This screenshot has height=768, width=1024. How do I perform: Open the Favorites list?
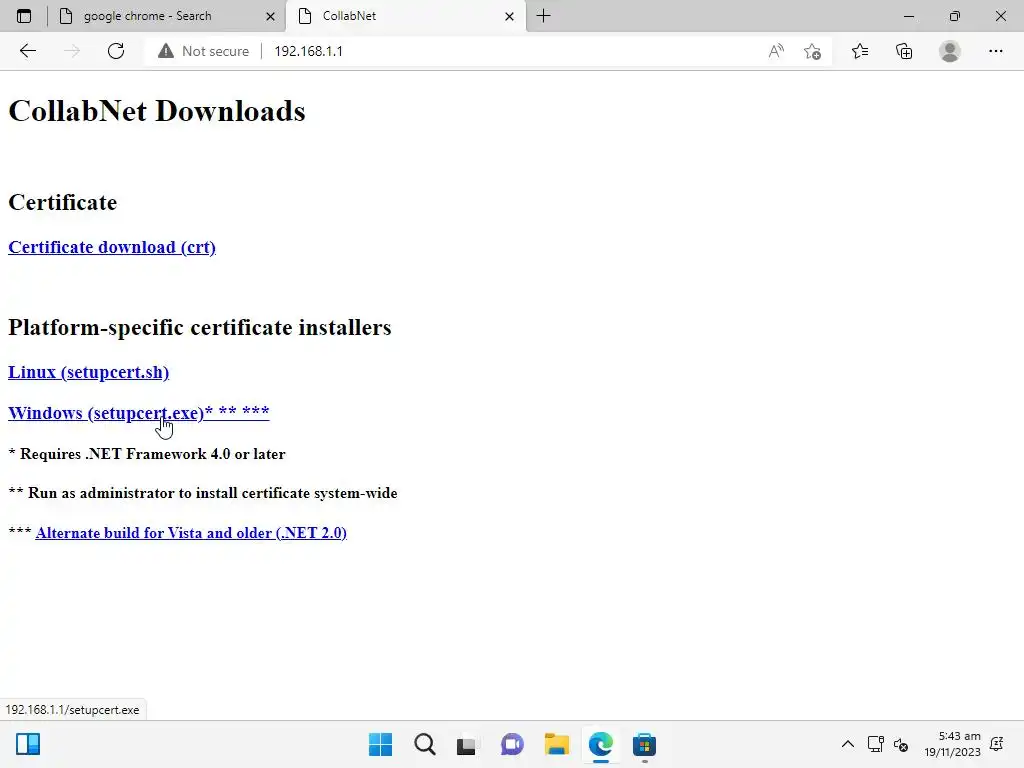pyautogui.click(x=860, y=51)
